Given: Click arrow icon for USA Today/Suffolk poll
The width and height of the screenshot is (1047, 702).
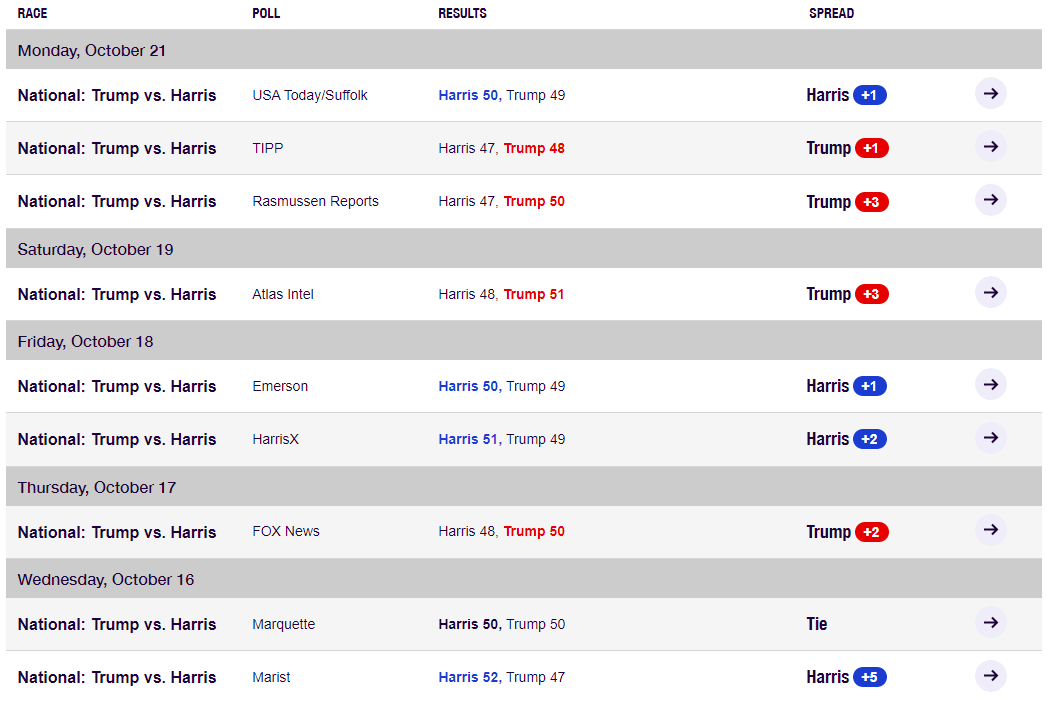Looking at the screenshot, I should tap(990, 94).
